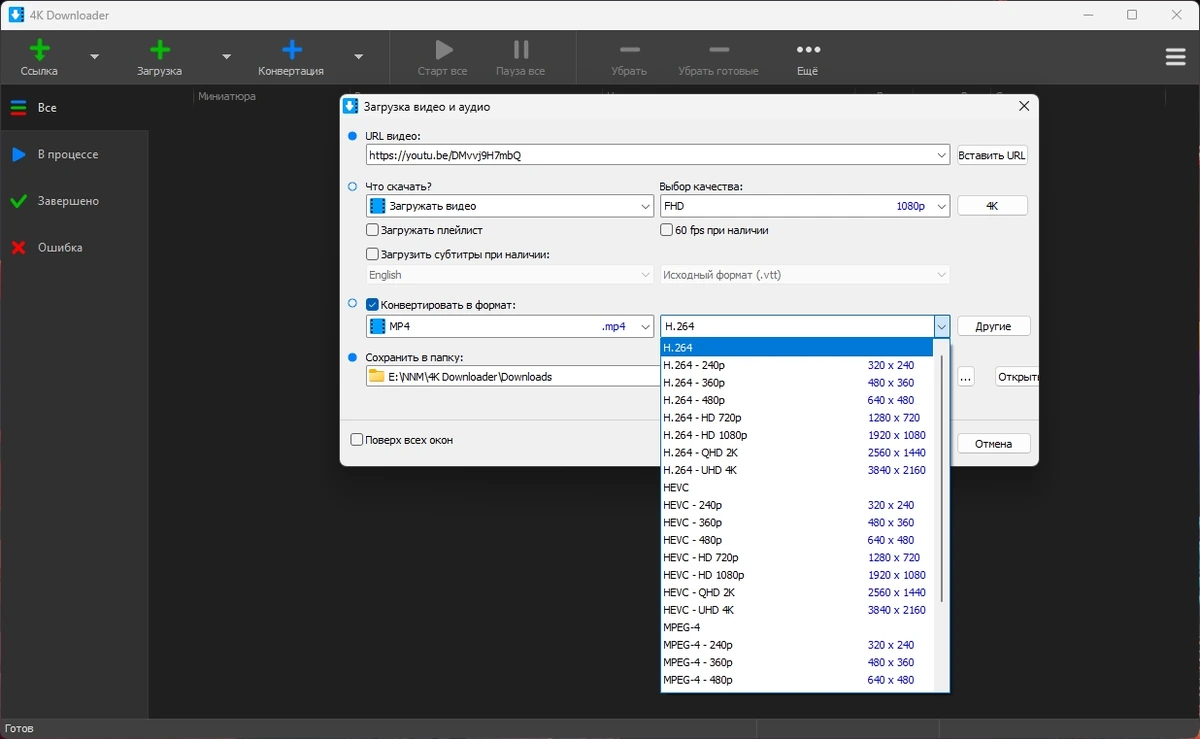Click the green plus Ссылка icon
Viewport: 1200px width, 739px height.
click(x=39, y=50)
